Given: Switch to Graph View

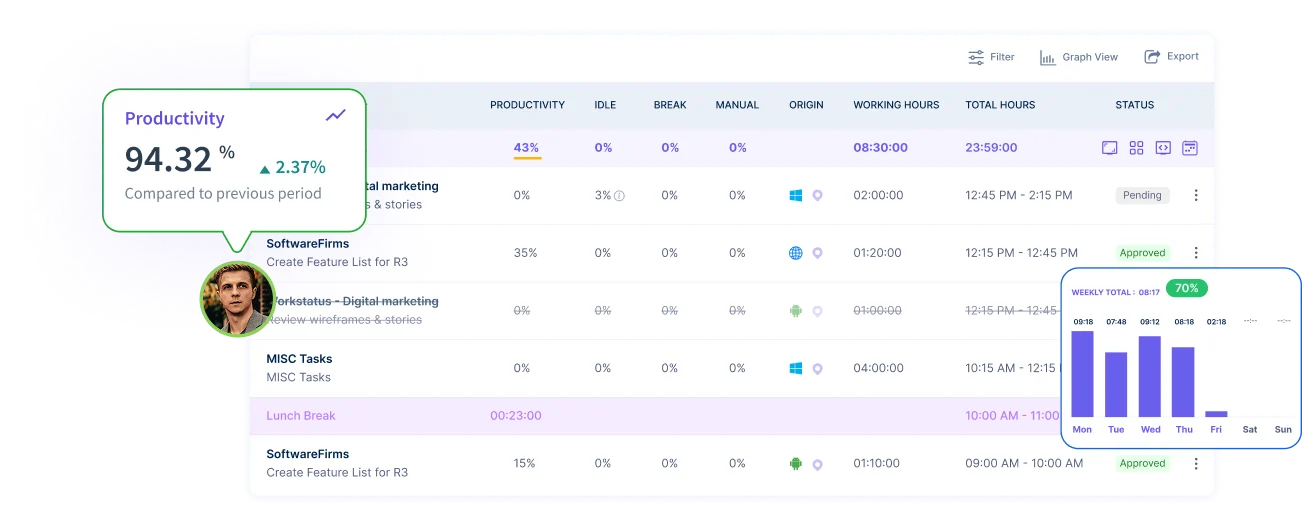Looking at the screenshot, I should pos(1079,57).
